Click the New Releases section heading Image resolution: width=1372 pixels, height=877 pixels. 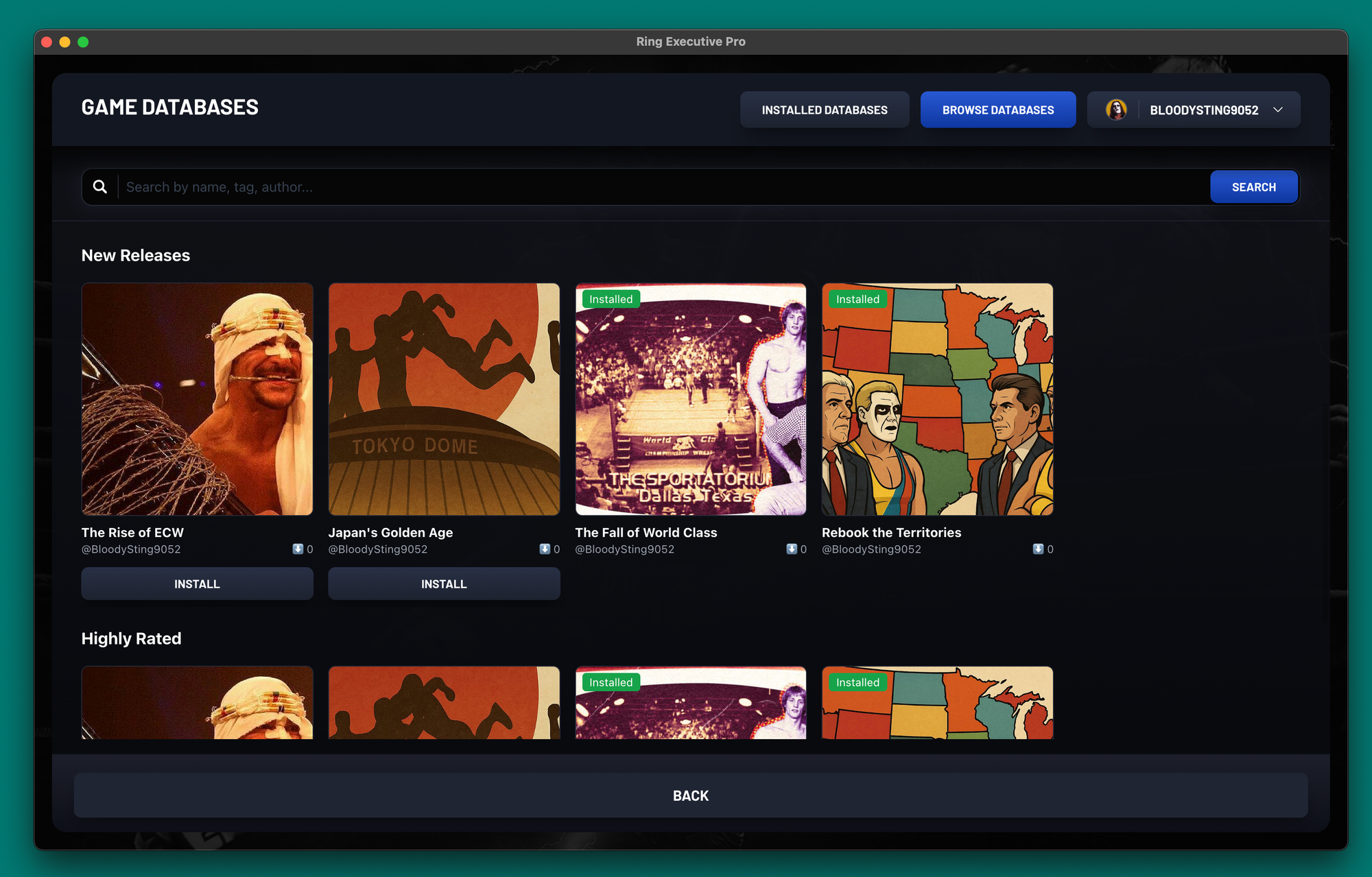coord(136,255)
